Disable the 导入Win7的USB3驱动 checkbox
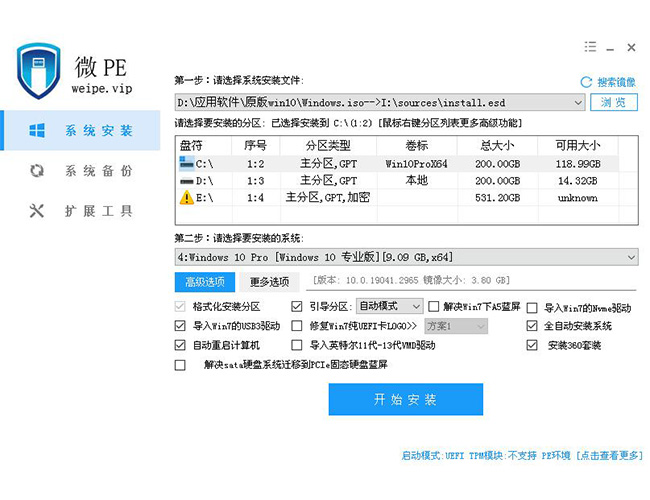Image resolution: width=650 pixels, height=500 pixels. tap(180, 326)
